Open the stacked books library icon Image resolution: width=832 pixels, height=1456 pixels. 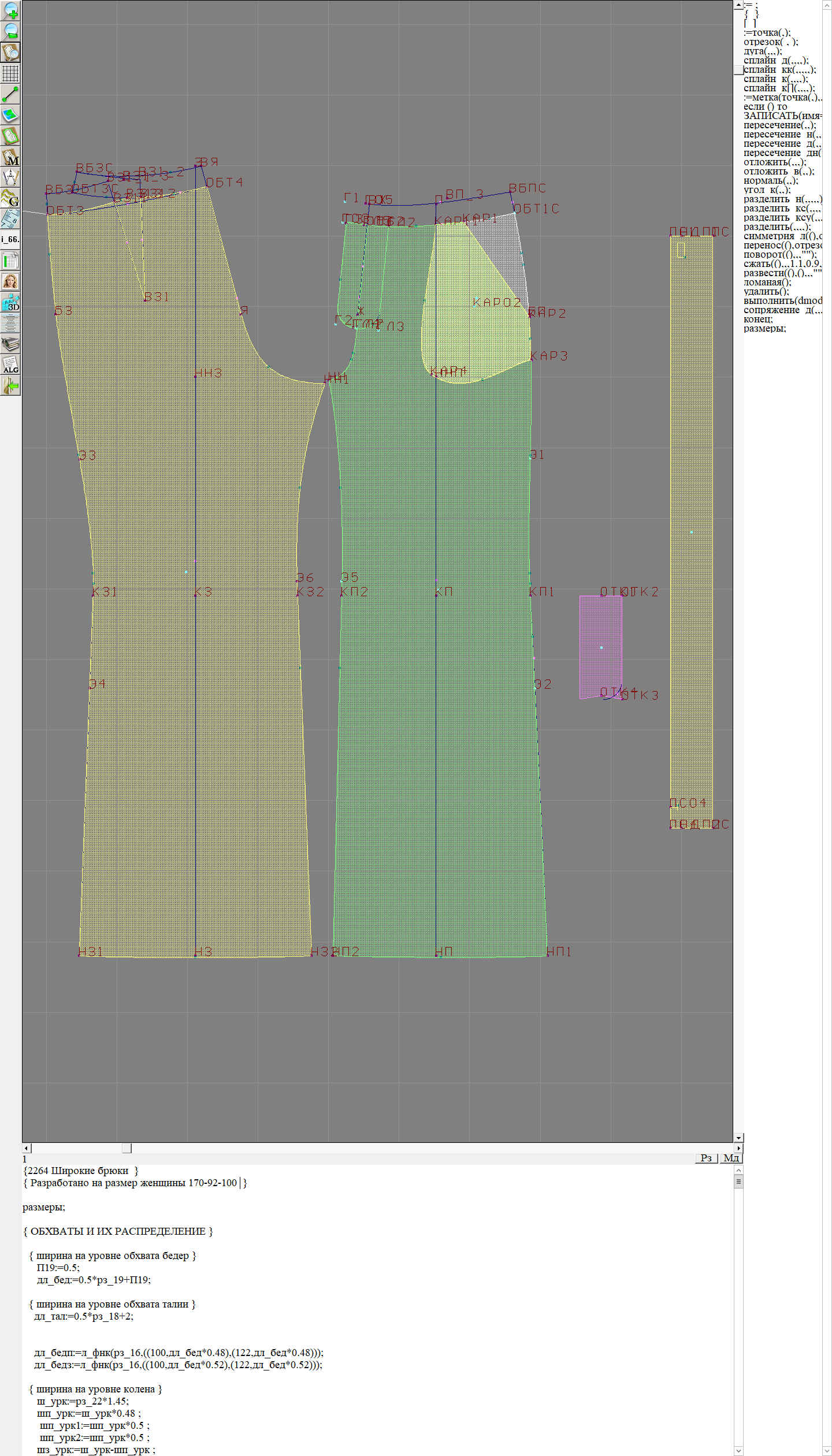[x=10, y=344]
